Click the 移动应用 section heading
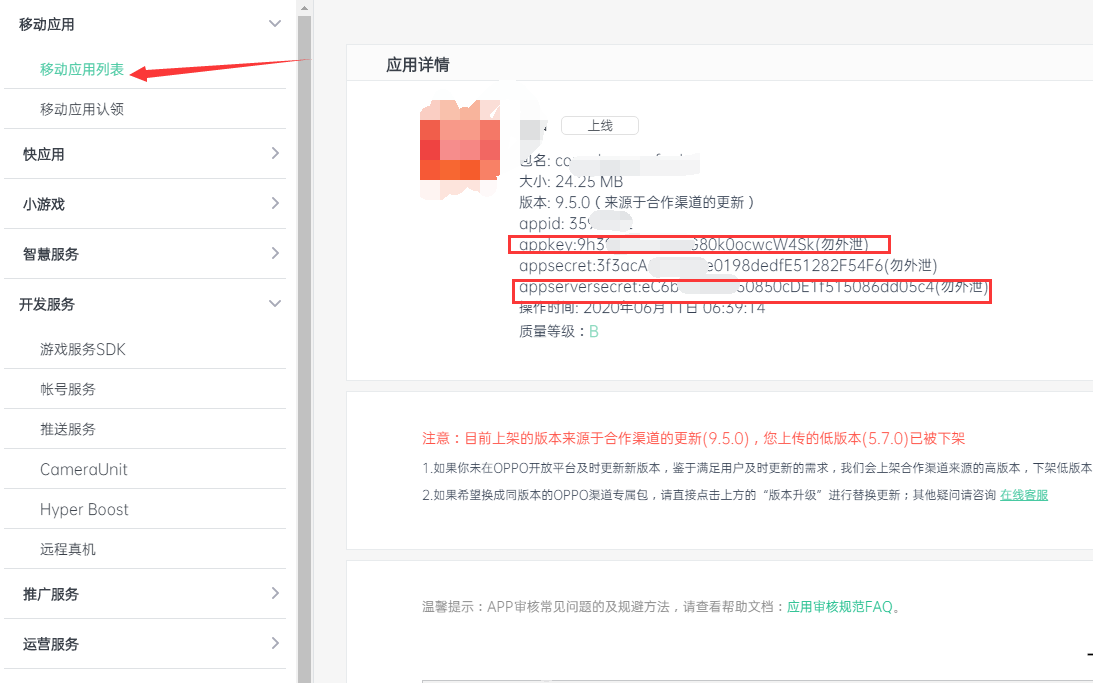1093x683 pixels. [47, 24]
